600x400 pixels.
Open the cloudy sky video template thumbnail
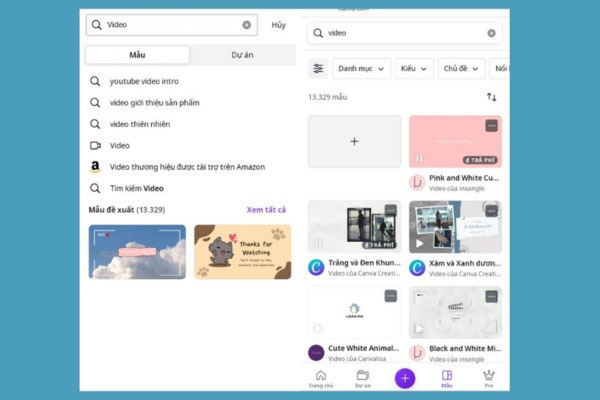(x=137, y=252)
